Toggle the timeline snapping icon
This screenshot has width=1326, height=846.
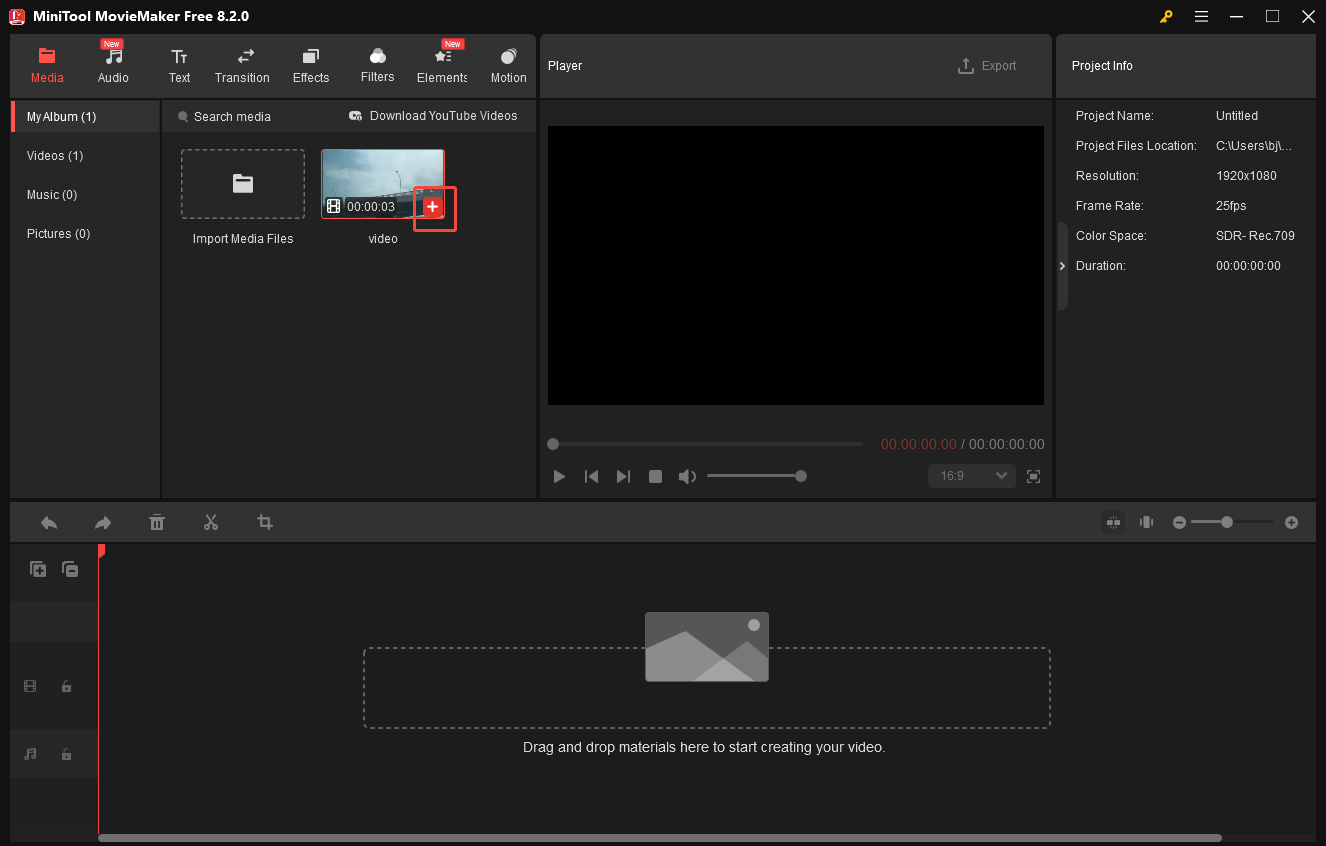pyautogui.click(x=1113, y=522)
